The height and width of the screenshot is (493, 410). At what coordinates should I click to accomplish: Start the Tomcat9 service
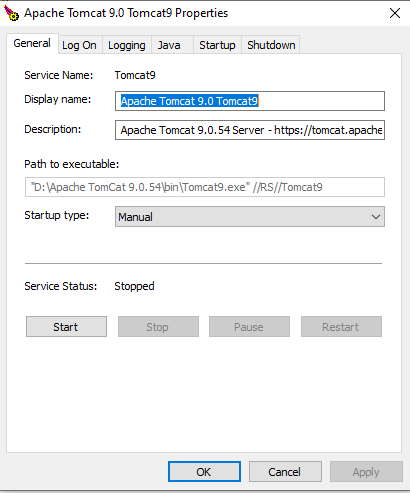point(66,327)
